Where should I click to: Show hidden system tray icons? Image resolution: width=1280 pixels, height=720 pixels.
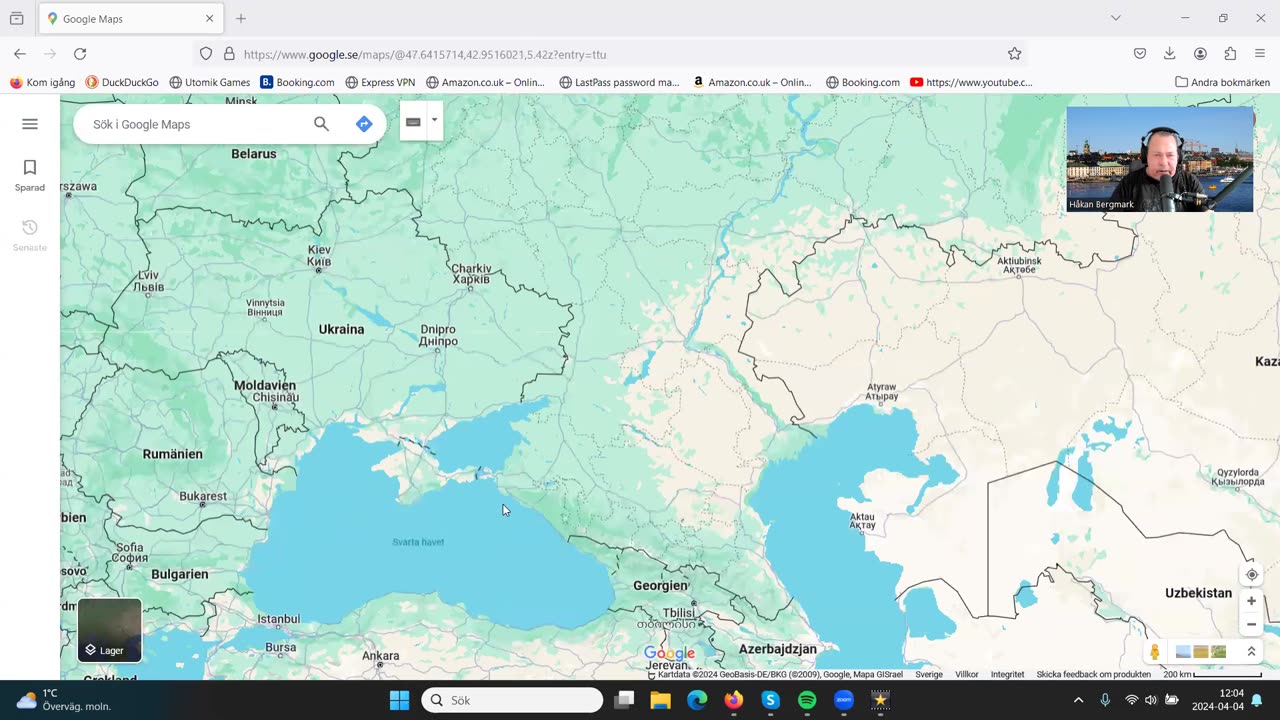pos(1078,700)
